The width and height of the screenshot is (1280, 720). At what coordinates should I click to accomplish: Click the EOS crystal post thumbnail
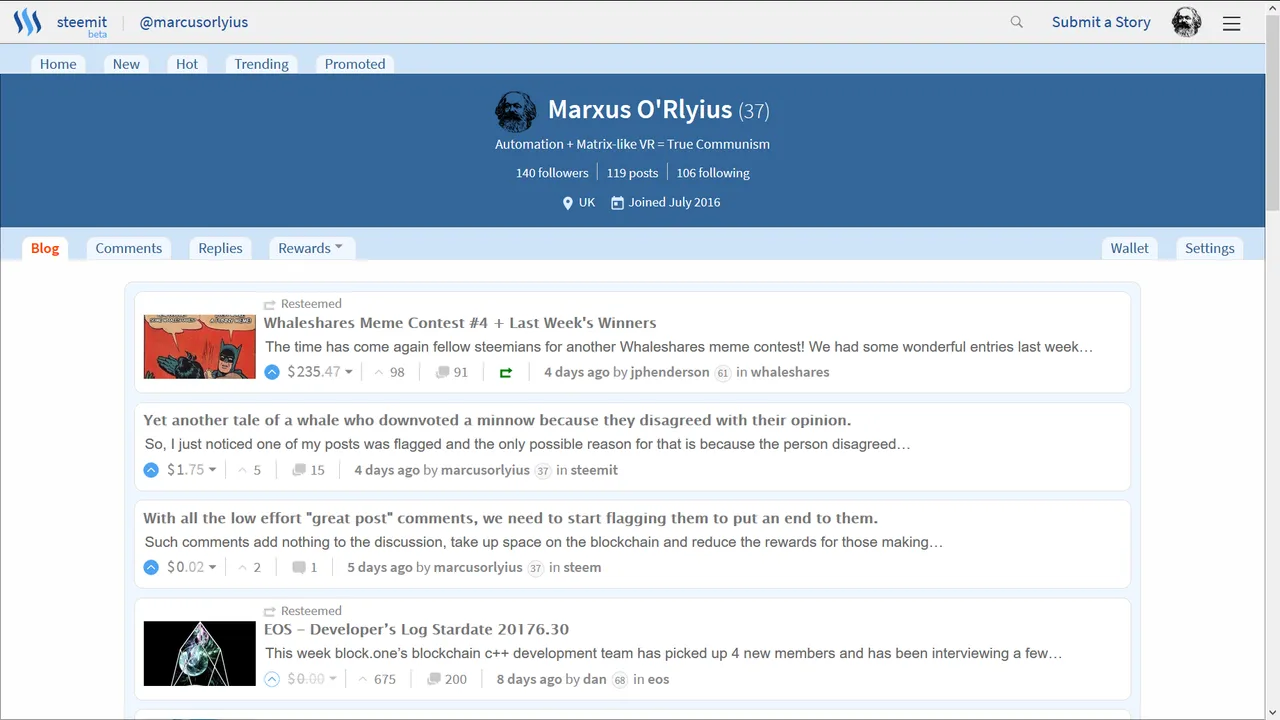coord(200,654)
